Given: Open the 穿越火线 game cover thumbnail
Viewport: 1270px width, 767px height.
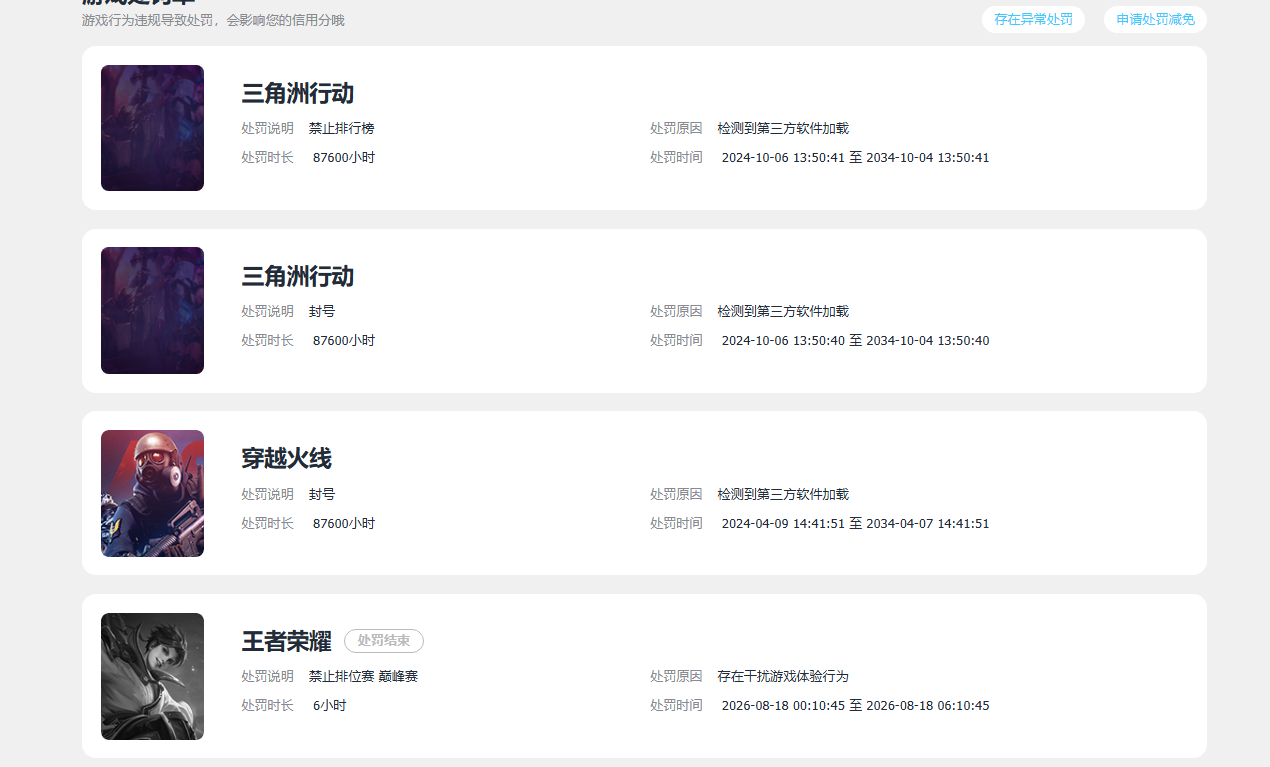Looking at the screenshot, I should click(152, 493).
